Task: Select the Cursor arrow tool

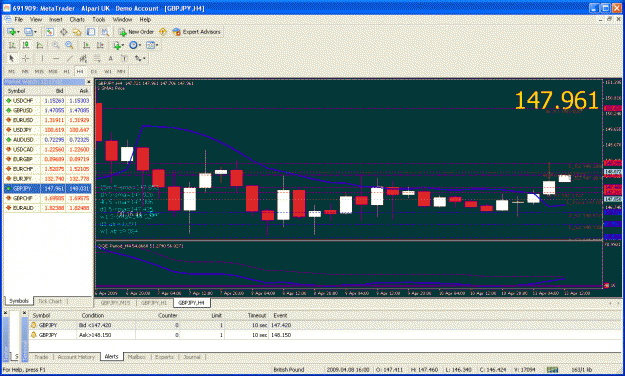Action: click(12, 59)
